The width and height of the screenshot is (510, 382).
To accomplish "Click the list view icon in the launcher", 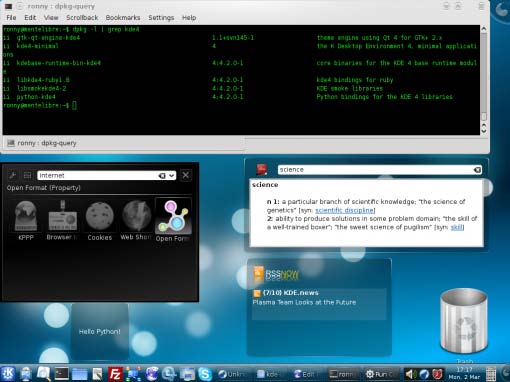I will pyautogui.click(x=27, y=175).
